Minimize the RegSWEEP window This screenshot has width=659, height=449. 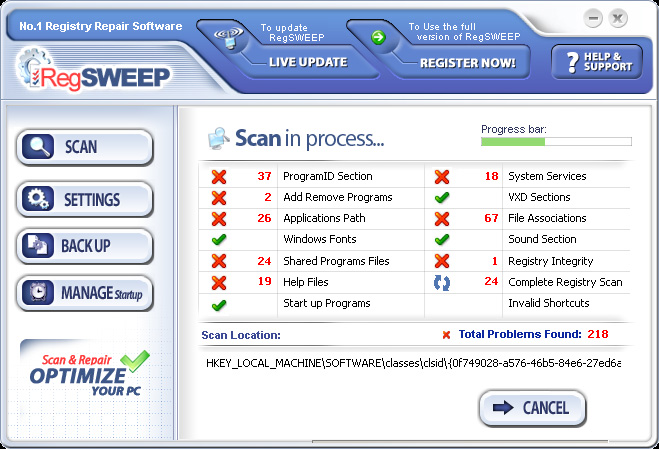[593, 18]
